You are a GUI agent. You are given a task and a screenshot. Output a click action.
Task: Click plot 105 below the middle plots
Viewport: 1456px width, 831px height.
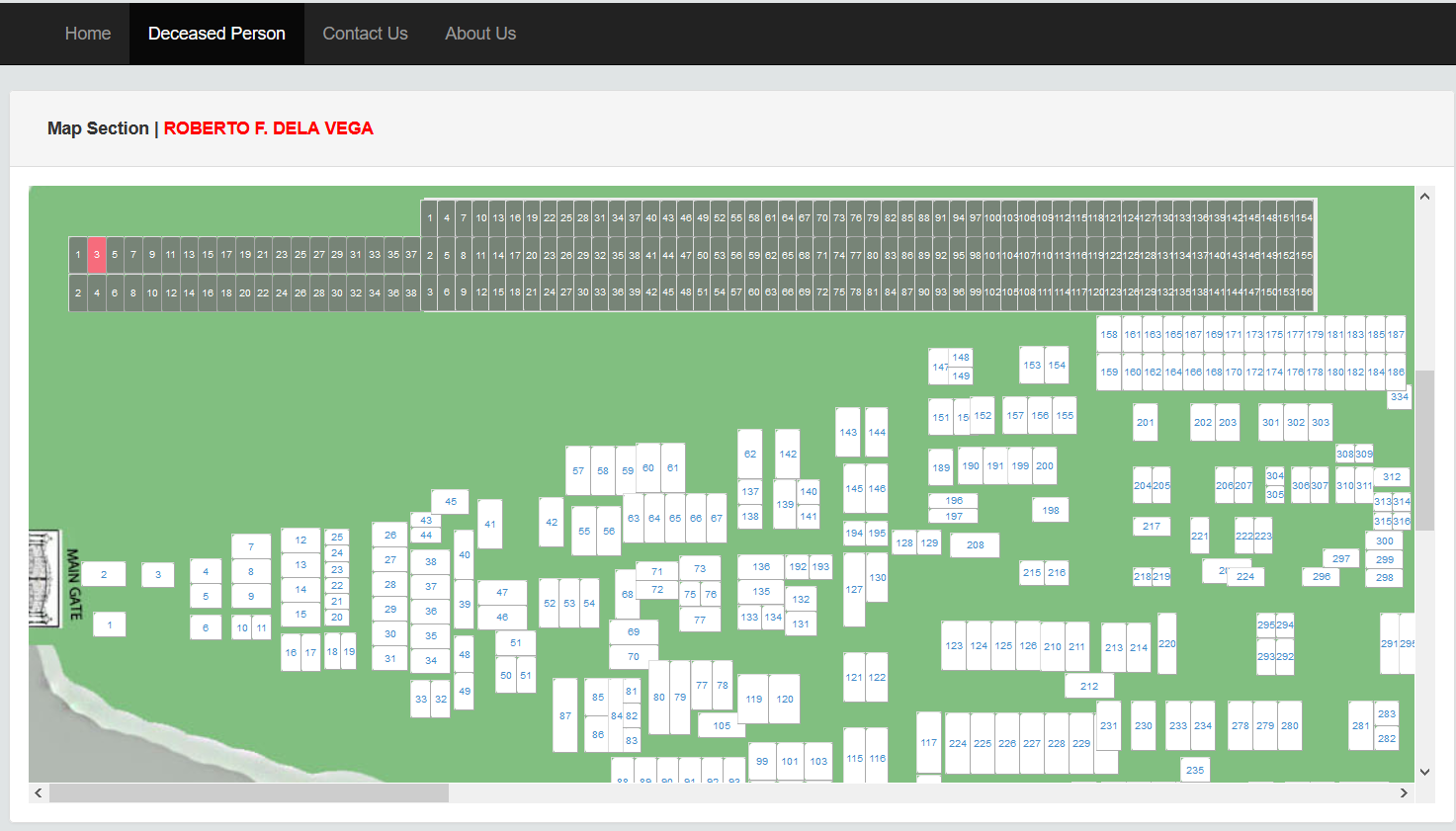[x=722, y=725]
